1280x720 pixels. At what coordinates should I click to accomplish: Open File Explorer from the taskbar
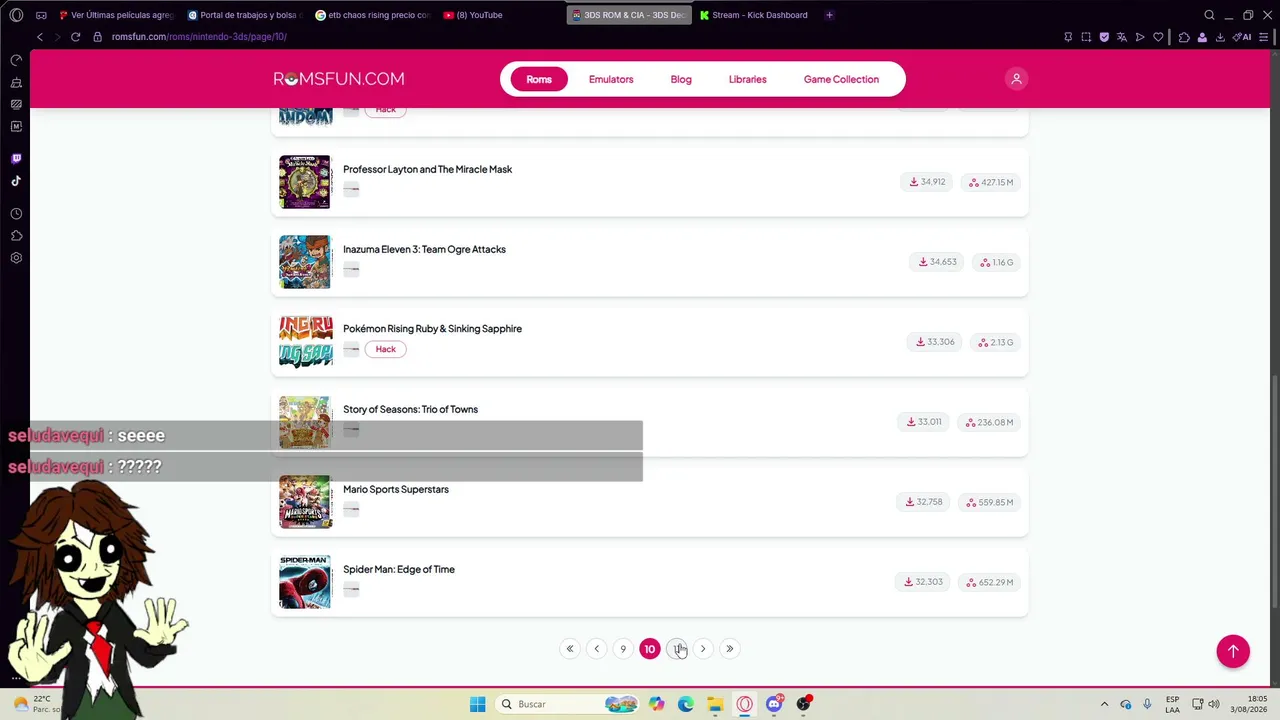tap(715, 704)
